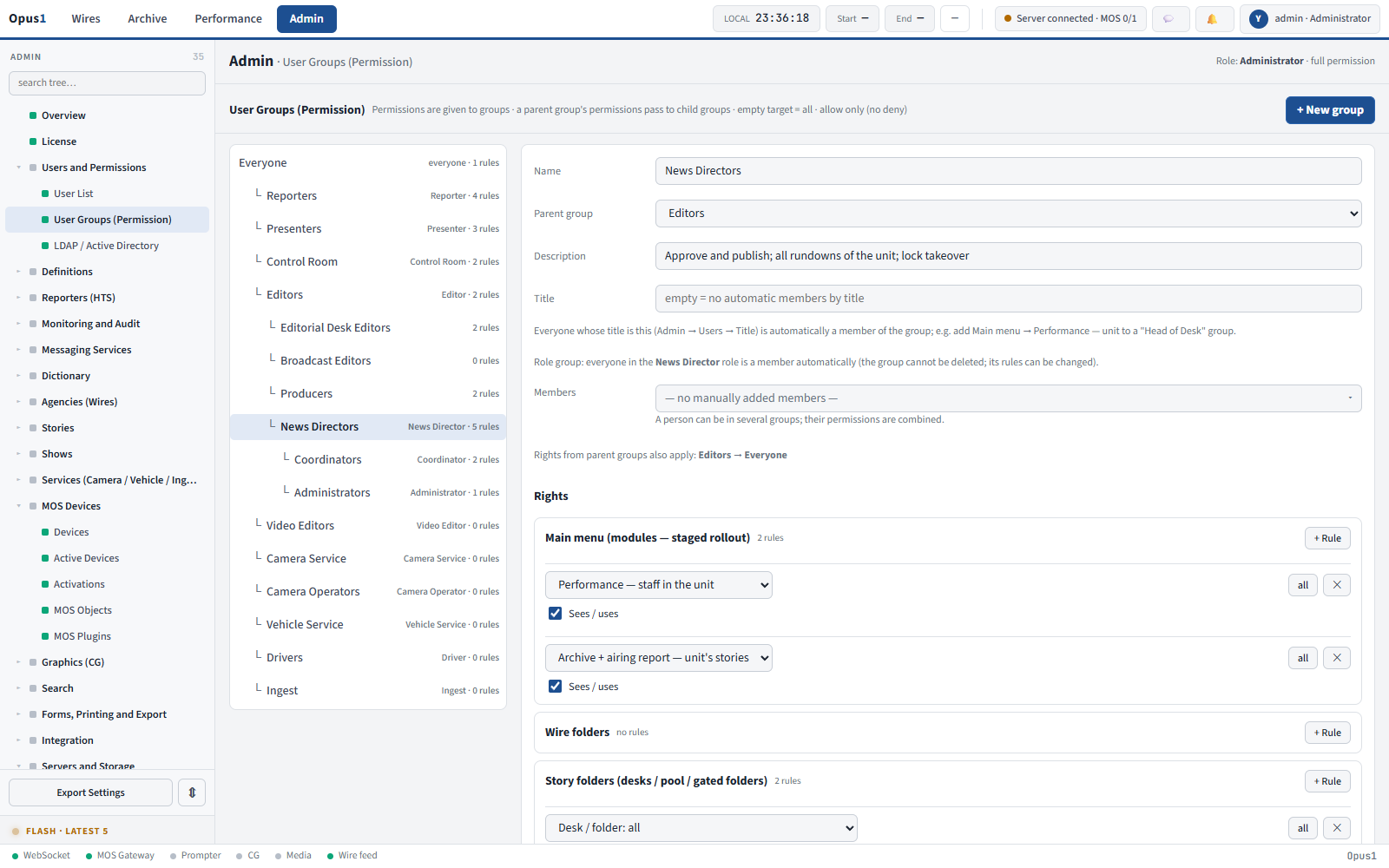Open the Desk / folder: all dropdown
1389x868 pixels.
pos(701,828)
